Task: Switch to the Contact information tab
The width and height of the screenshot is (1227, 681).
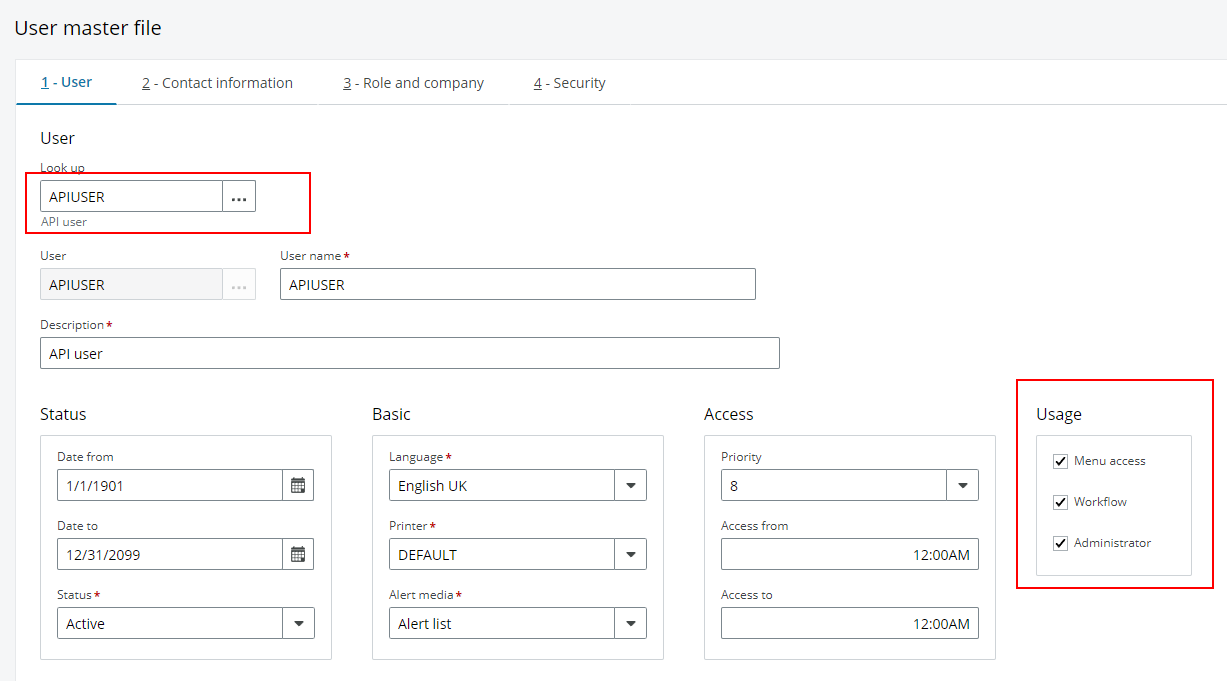Action: point(217,83)
